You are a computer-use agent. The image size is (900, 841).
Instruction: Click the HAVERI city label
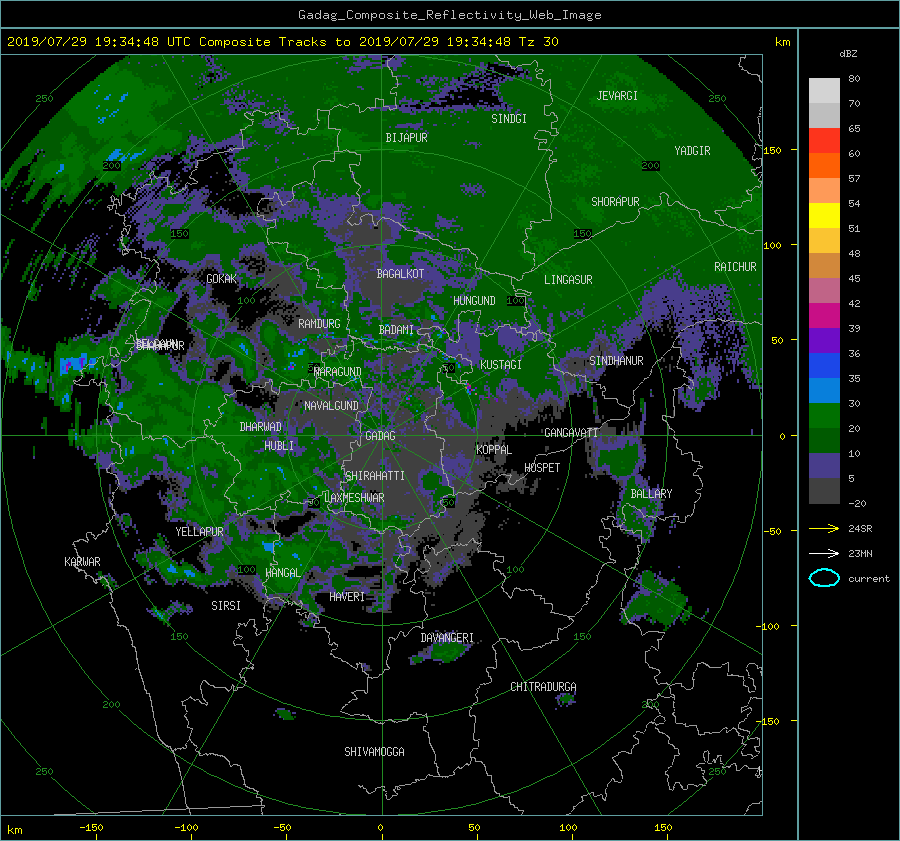point(347,598)
